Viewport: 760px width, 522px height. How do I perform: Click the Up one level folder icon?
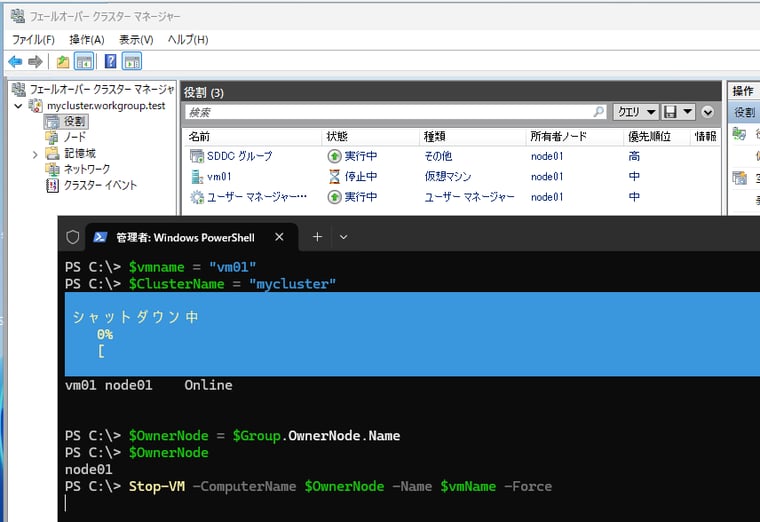63,62
